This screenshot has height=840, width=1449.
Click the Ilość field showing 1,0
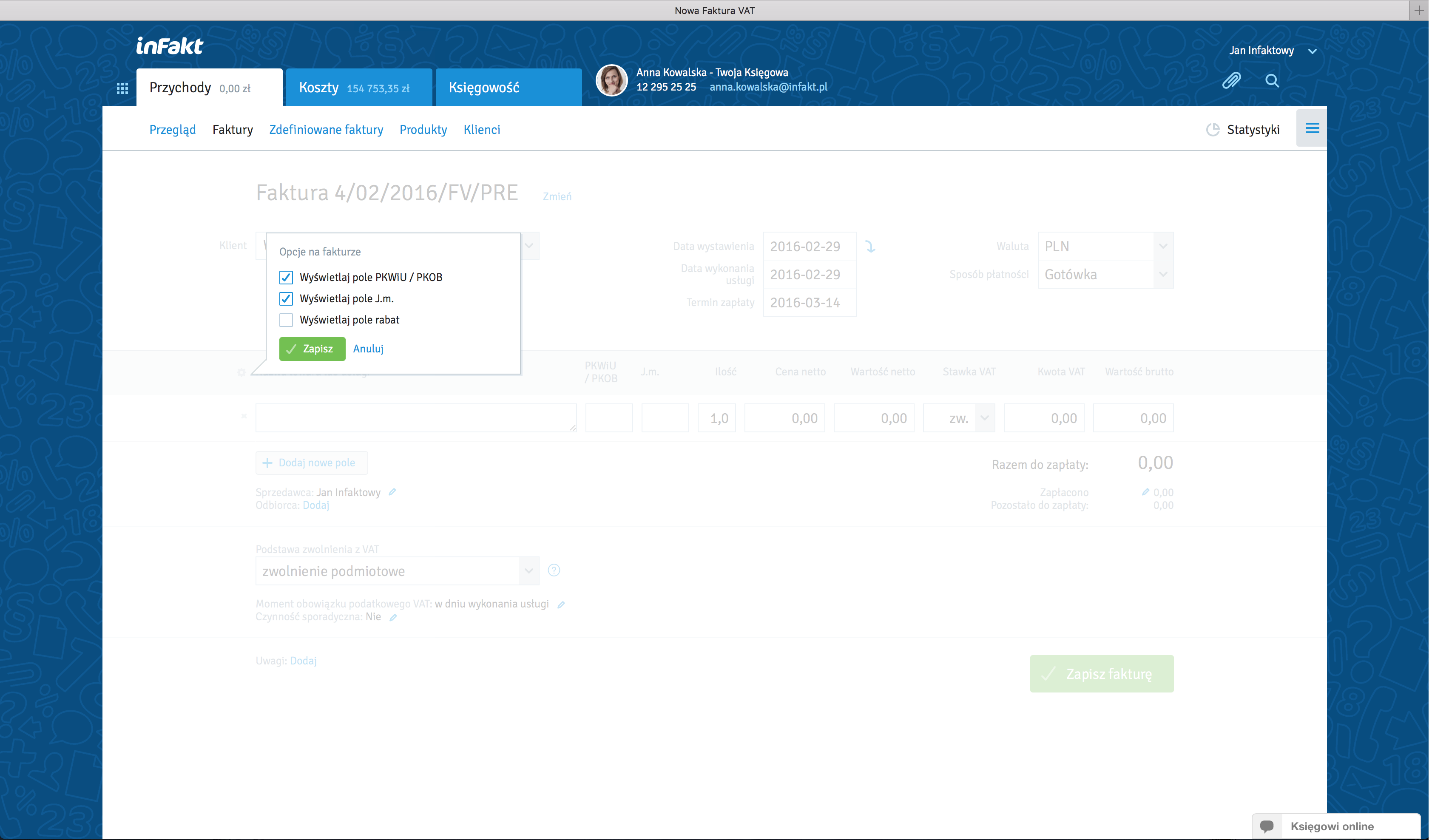(716, 418)
